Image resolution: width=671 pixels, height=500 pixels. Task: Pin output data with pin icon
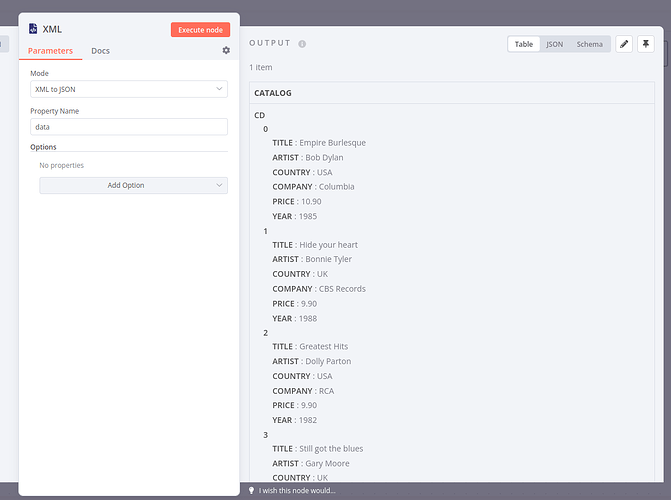(646, 44)
